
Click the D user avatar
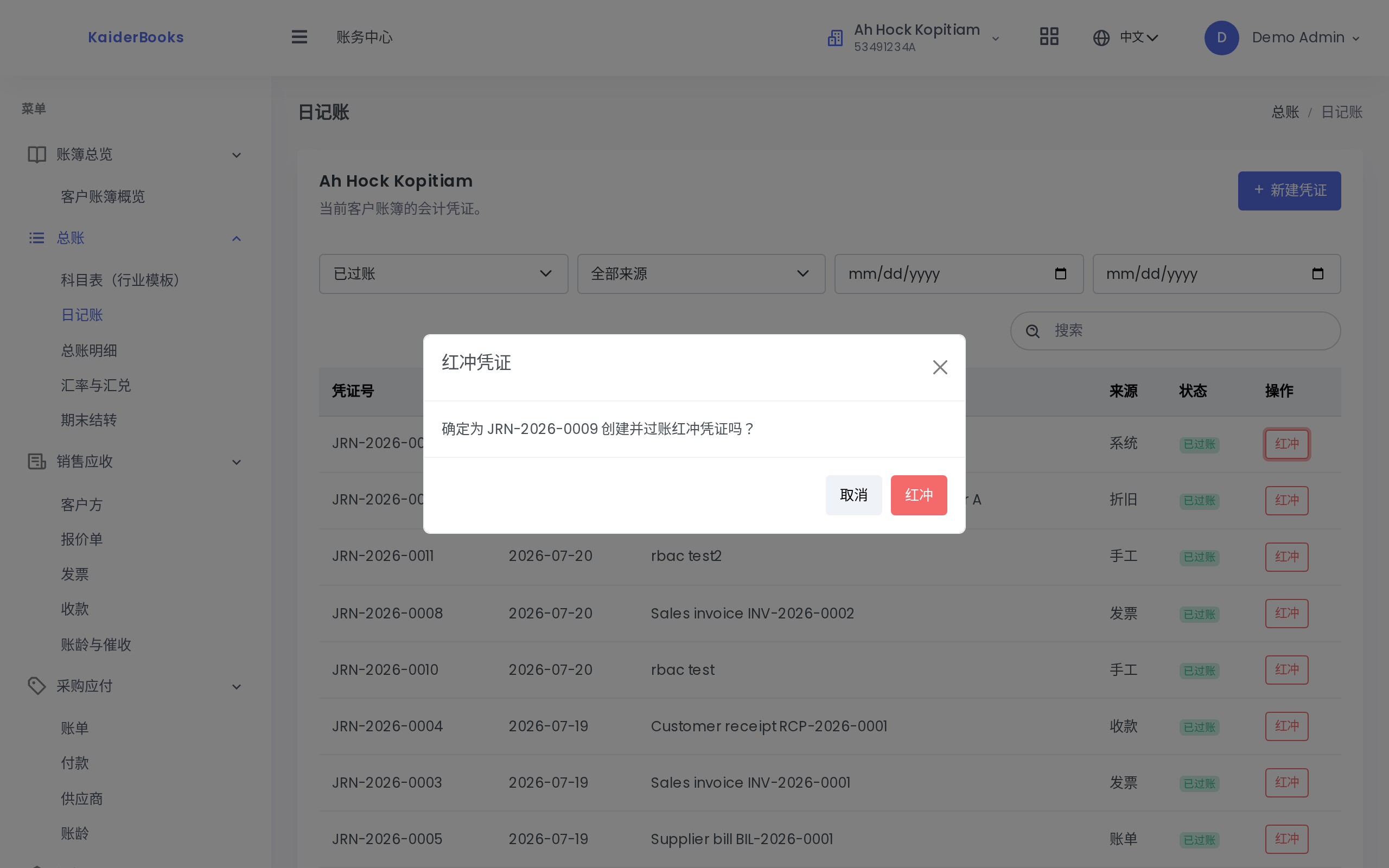(1221, 38)
